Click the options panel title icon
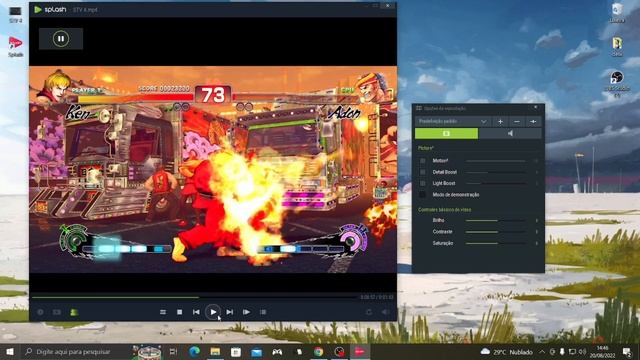 click(419, 108)
